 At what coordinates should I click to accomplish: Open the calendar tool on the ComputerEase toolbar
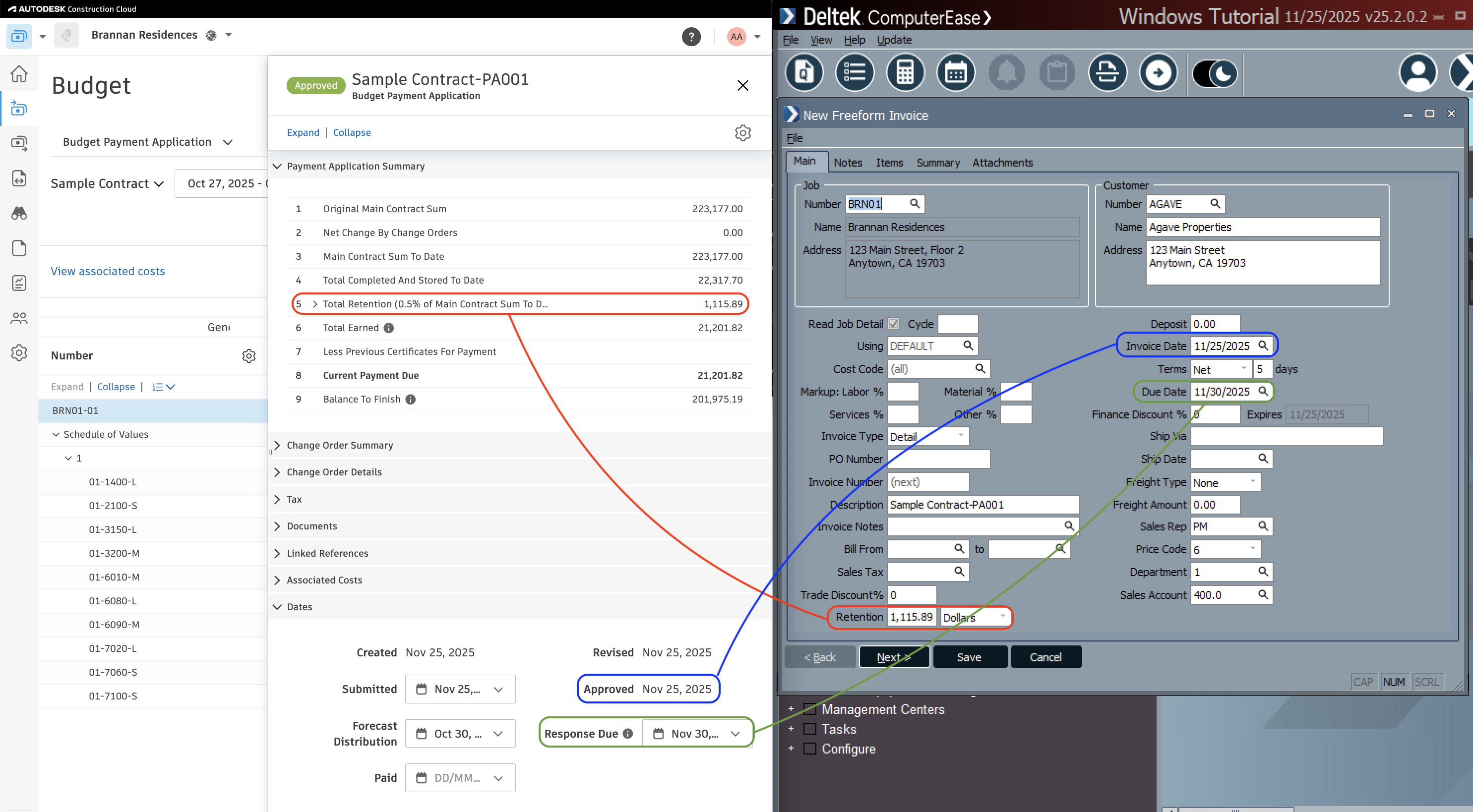(956, 72)
